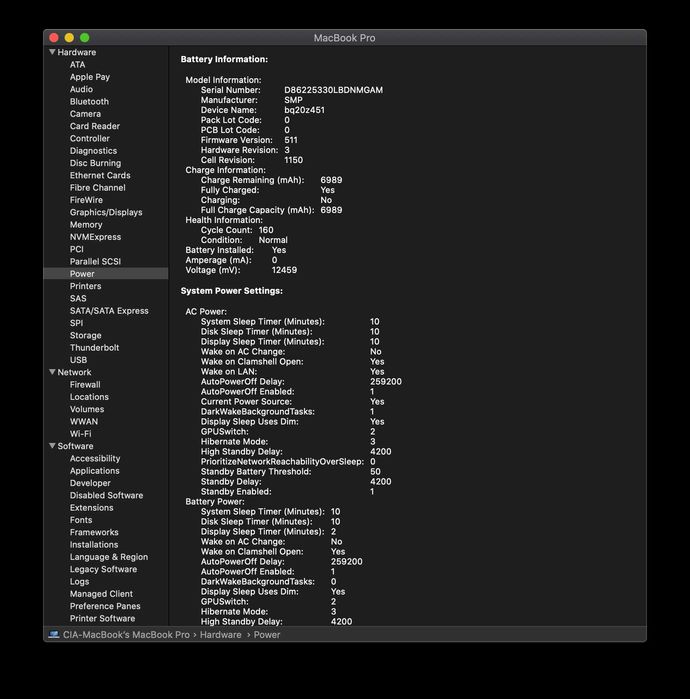Screen dimensions: 690x699
Task: Click serial number D86225330LBDNMGAM
Action: pyautogui.click(x=333, y=90)
